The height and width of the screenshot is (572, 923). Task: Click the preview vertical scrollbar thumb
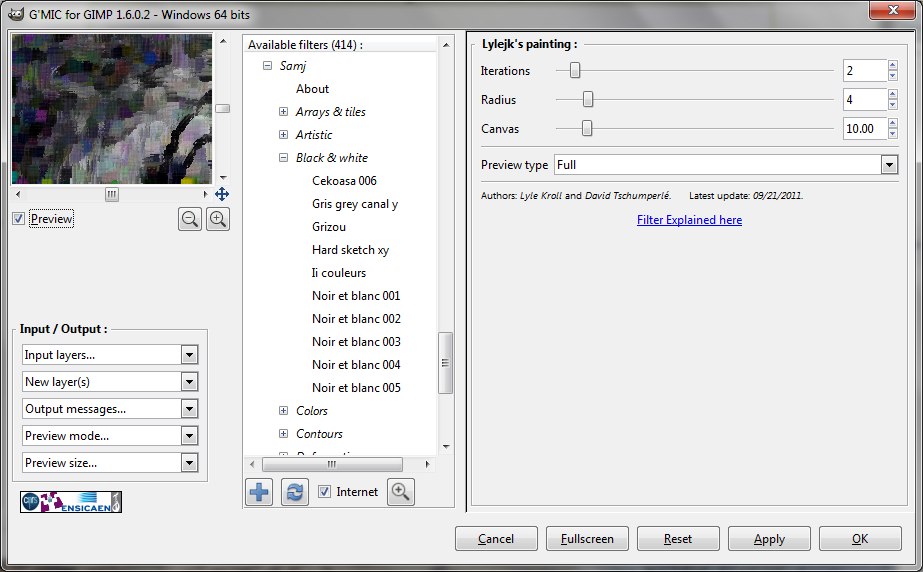[x=223, y=109]
